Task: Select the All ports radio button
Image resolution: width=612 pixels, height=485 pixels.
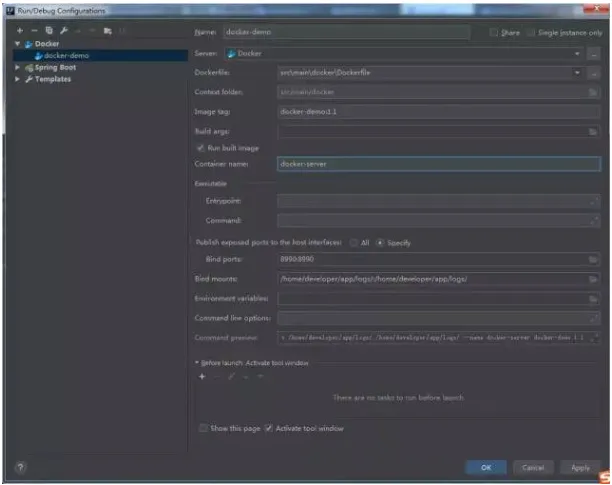Action: [353, 243]
